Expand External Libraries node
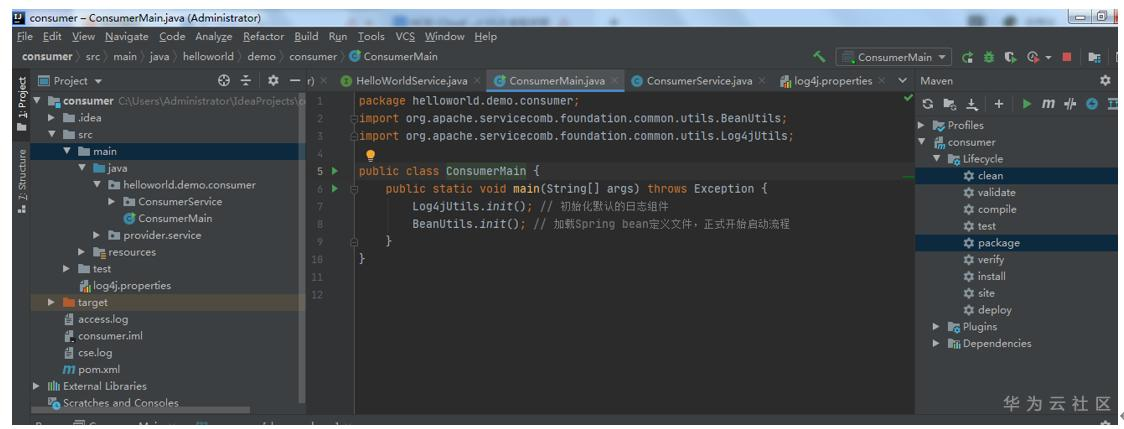 pyautogui.click(x=37, y=386)
